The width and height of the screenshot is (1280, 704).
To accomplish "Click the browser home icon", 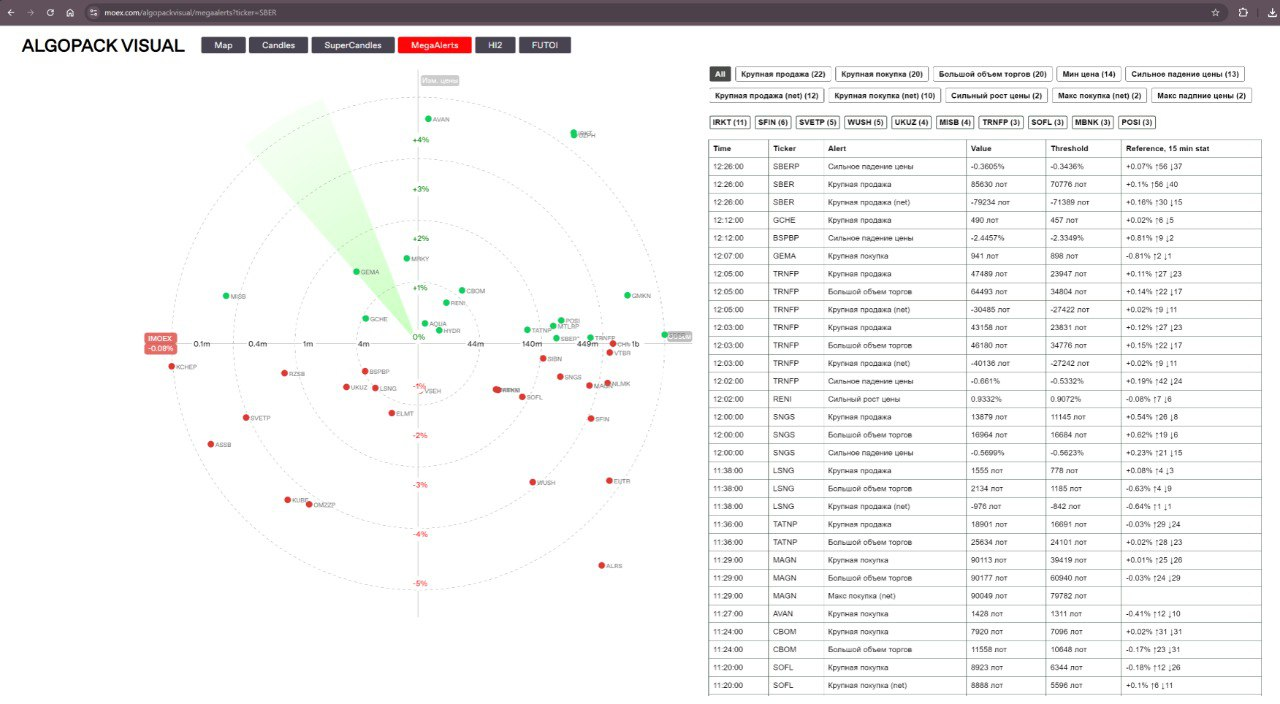I will [70, 12].
